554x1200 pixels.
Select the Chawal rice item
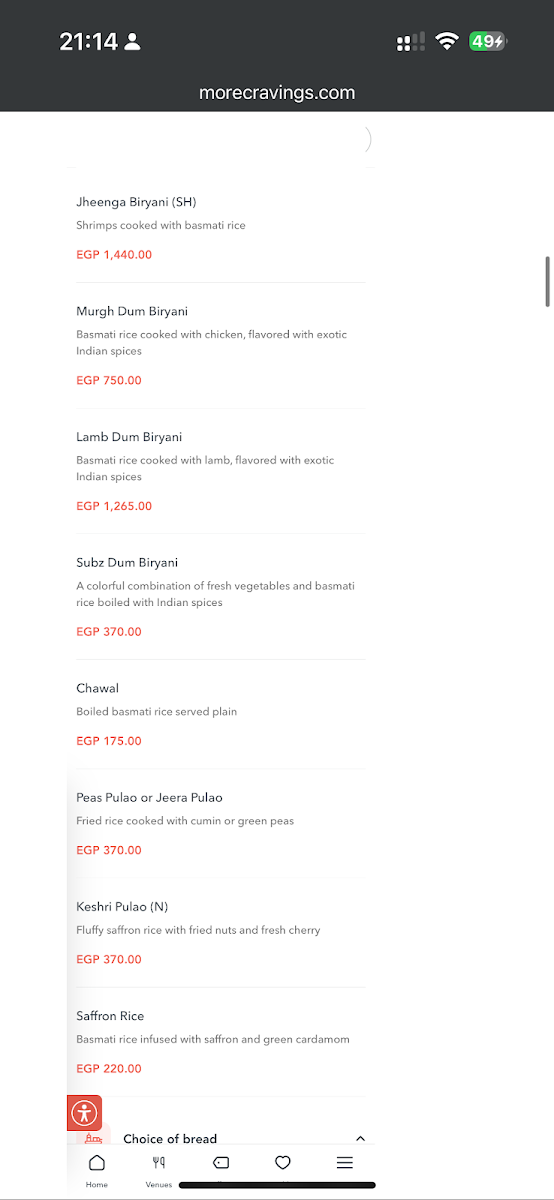(x=221, y=714)
